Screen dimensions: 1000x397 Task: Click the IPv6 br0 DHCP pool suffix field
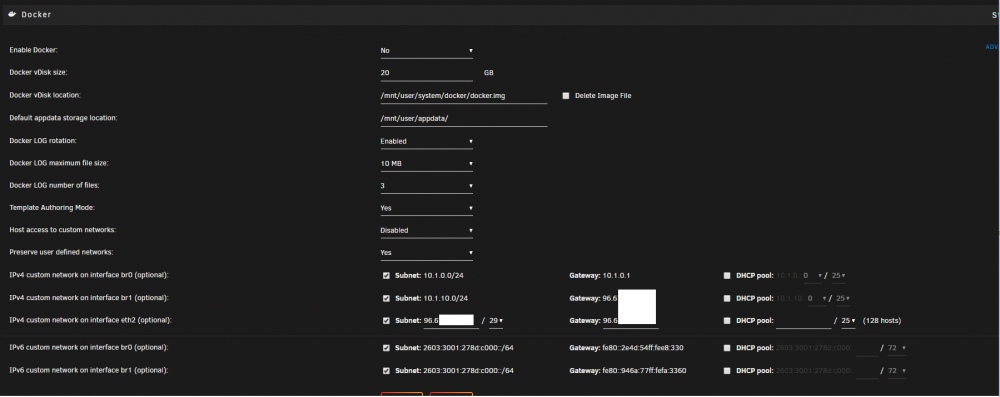867,348
